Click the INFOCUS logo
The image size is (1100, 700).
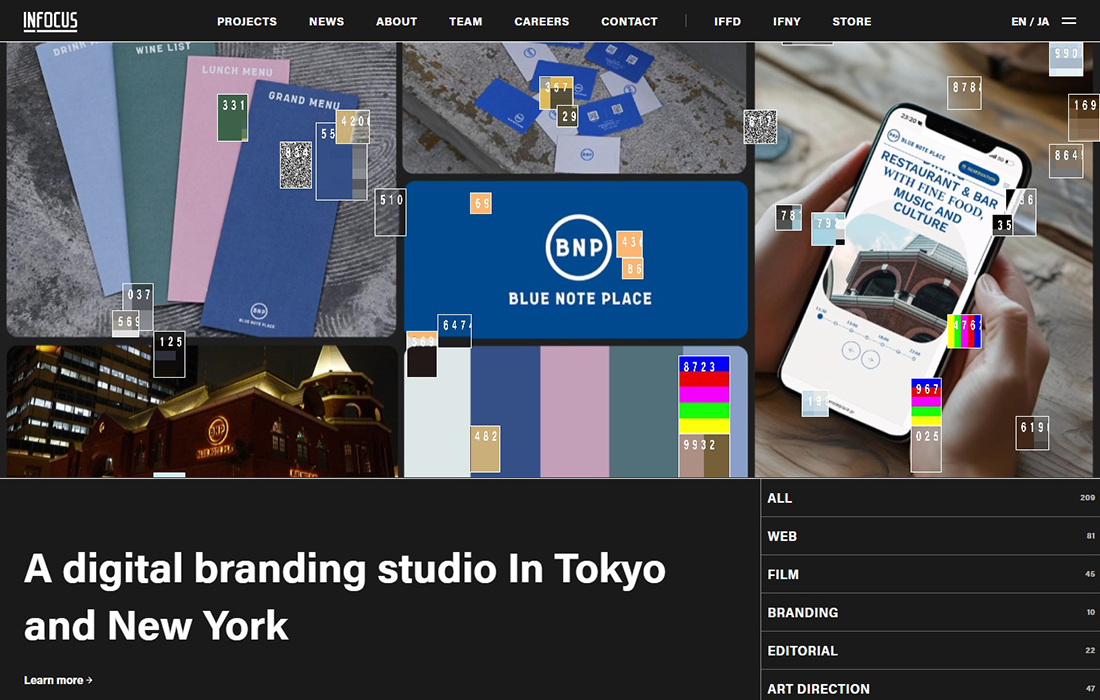[50, 21]
